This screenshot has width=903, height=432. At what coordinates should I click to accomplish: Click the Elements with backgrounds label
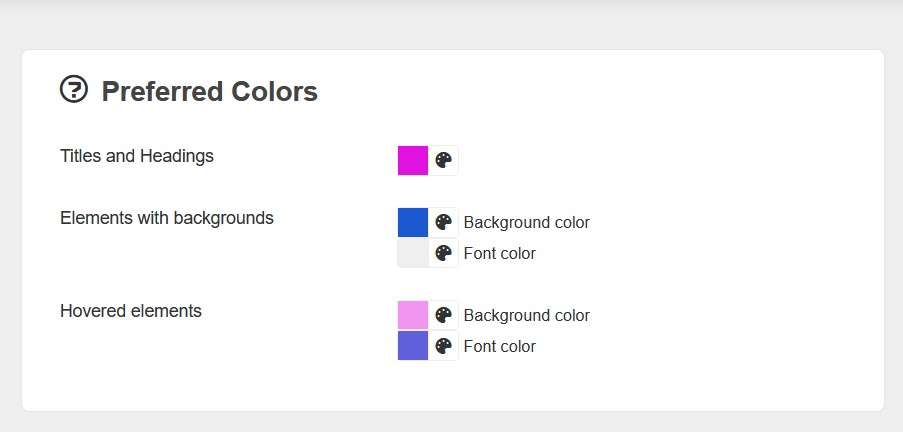[x=167, y=218]
